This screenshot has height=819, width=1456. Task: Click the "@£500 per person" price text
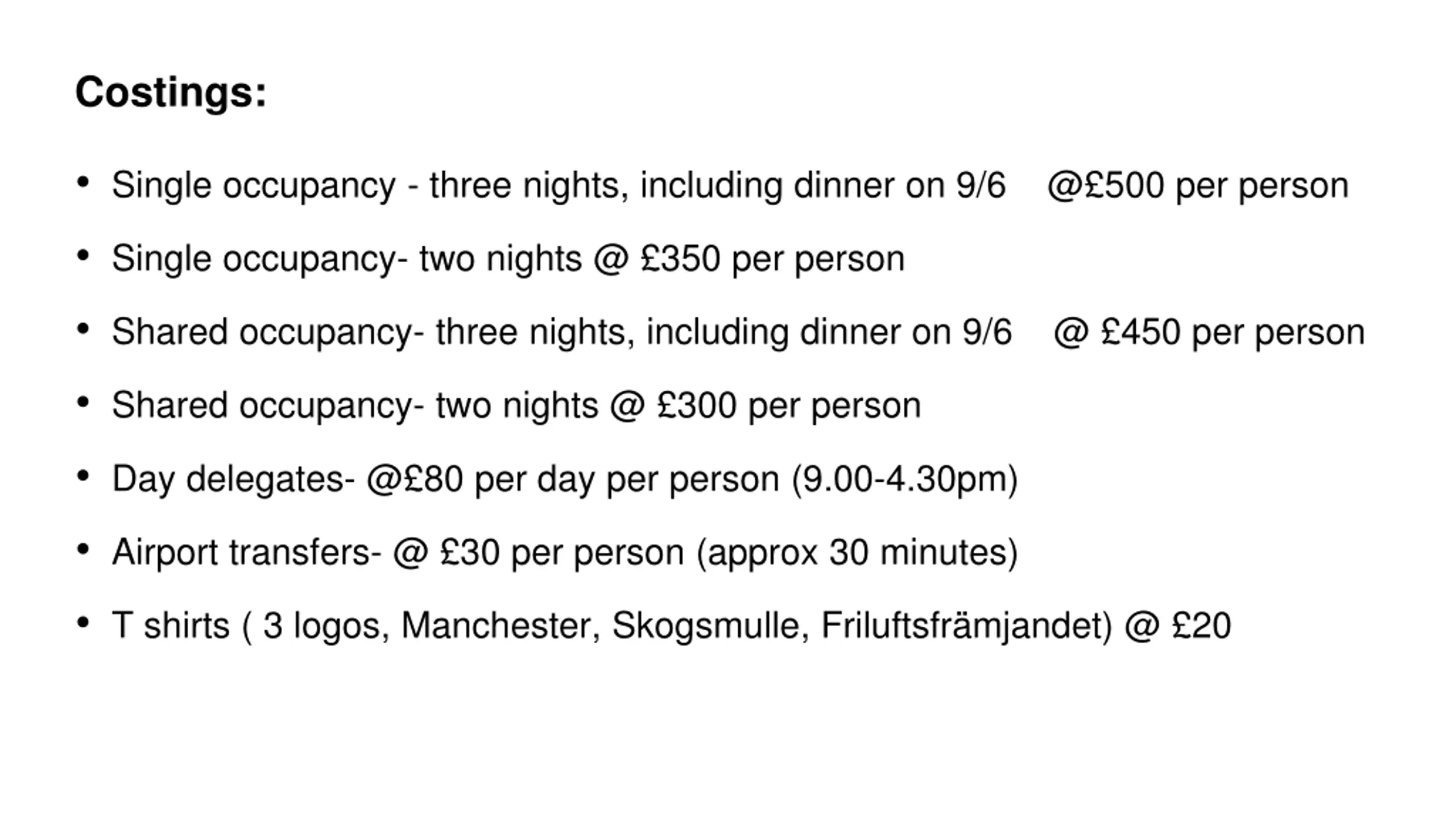click(1197, 185)
